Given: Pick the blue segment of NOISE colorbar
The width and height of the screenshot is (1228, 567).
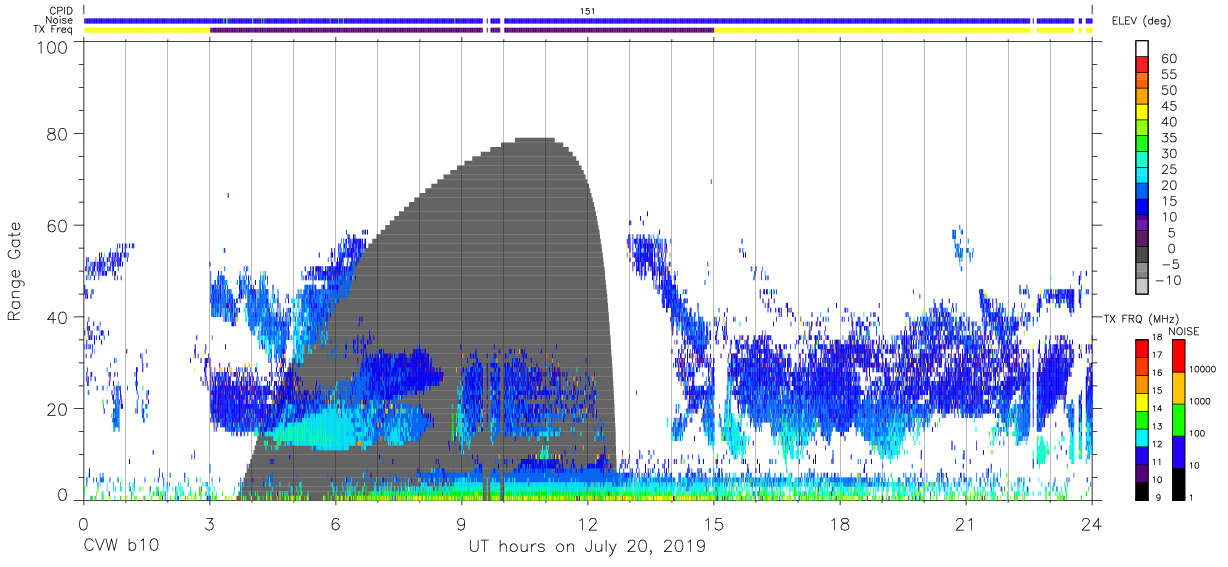Looking at the screenshot, I should click(x=1180, y=450).
